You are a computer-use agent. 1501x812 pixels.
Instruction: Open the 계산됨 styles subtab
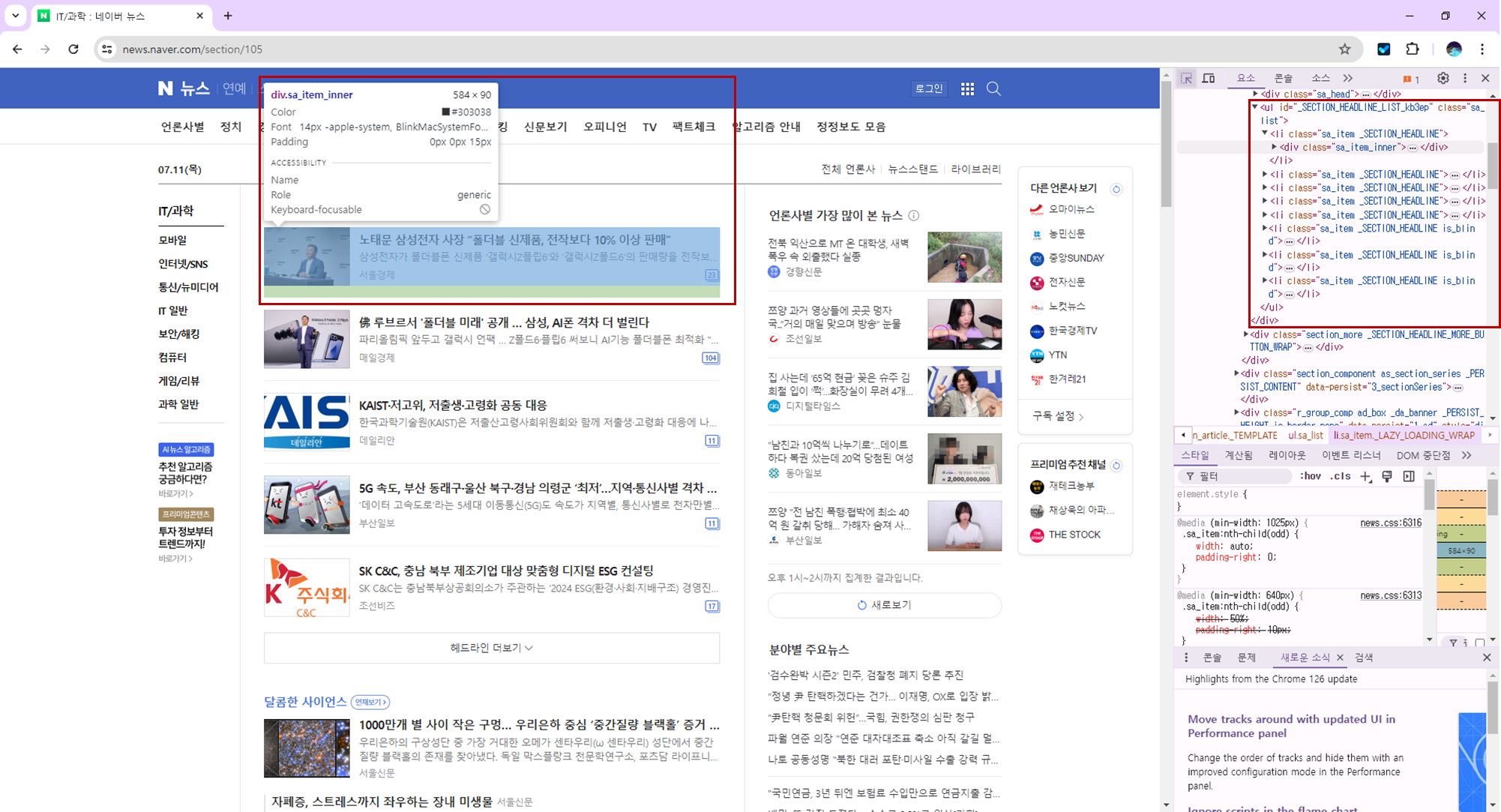point(1239,455)
